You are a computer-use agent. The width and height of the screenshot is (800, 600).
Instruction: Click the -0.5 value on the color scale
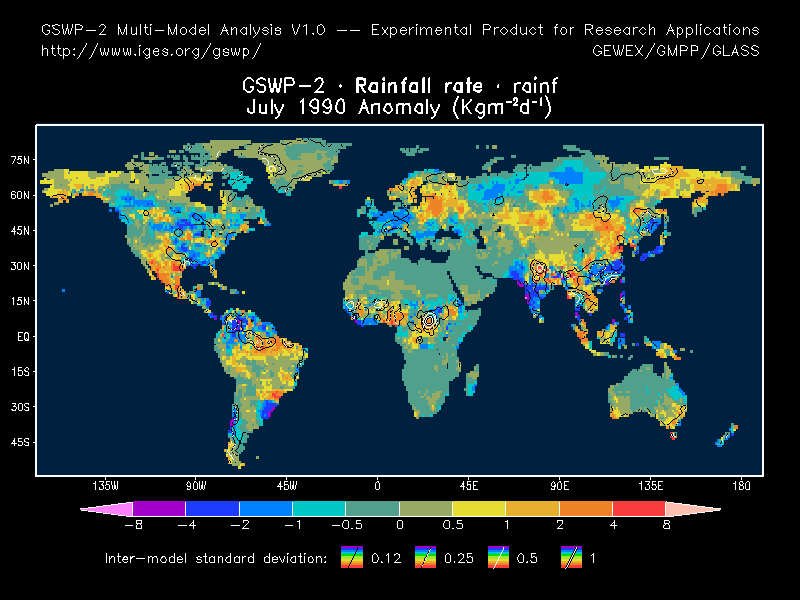347,525
